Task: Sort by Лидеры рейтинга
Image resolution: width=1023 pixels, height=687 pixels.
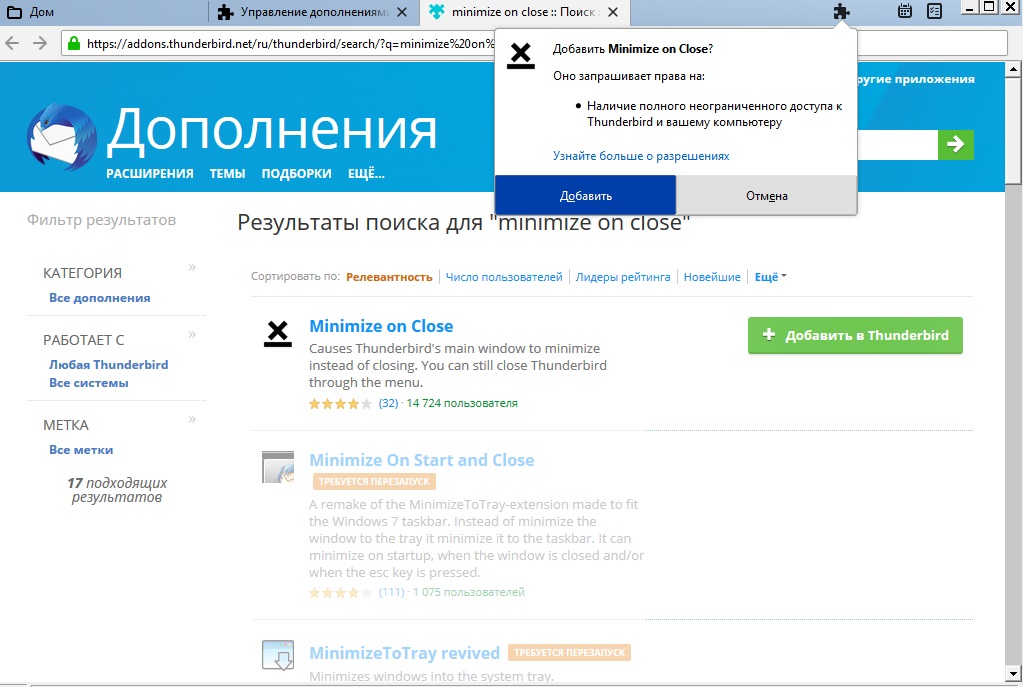Action: coord(622,277)
